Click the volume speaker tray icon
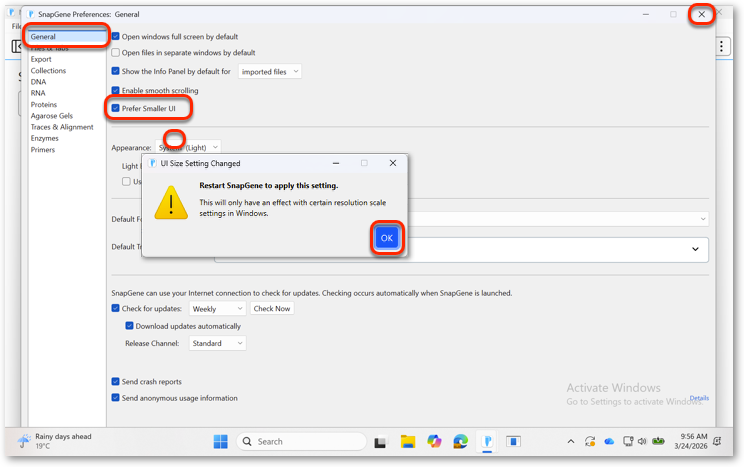 pos(642,441)
